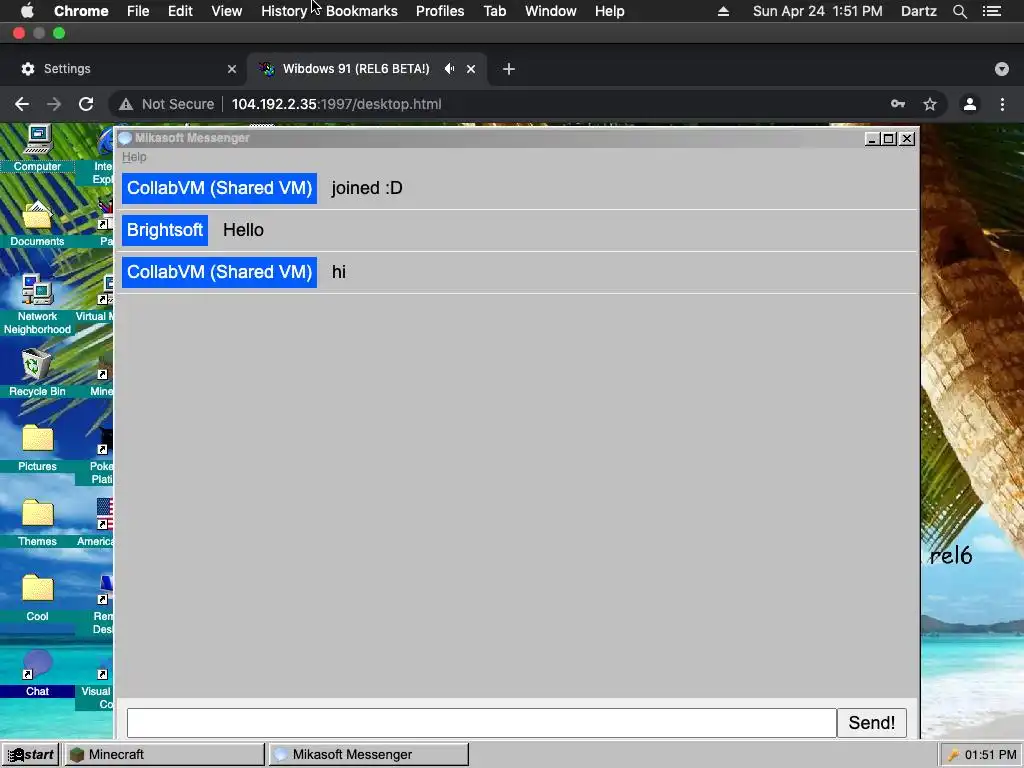Open the Notification Center list icon
Image resolution: width=1024 pixels, height=768 pixels.
pyautogui.click(x=992, y=11)
